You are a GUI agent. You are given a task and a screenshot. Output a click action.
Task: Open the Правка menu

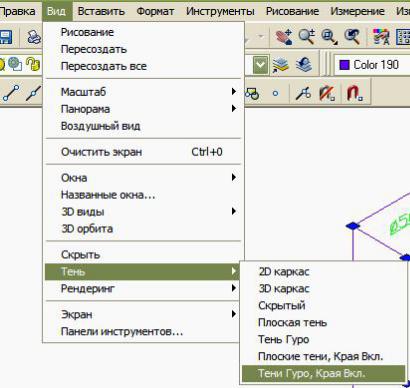(17, 11)
